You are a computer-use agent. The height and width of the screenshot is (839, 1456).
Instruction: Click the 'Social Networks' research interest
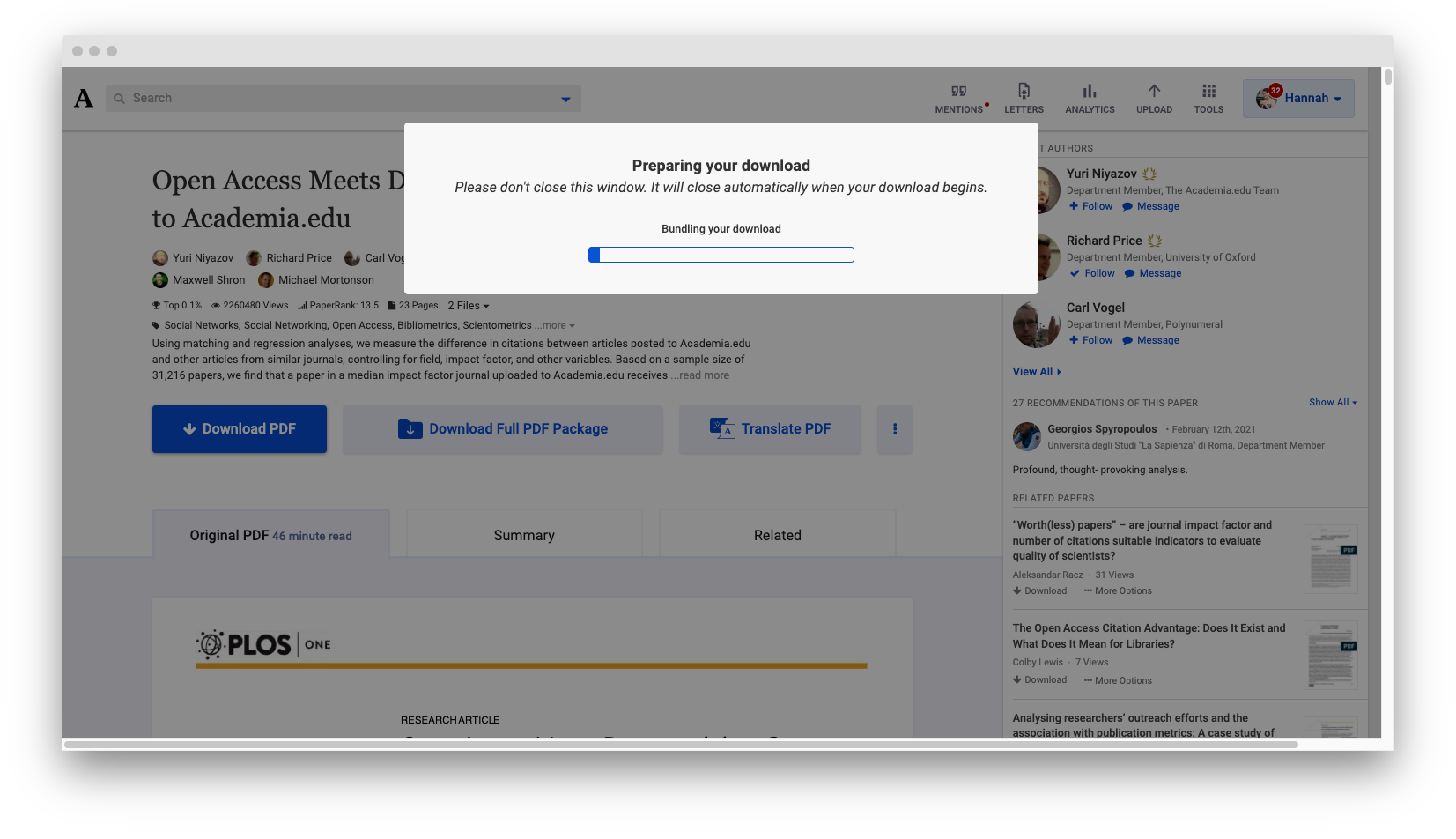pyautogui.click(x=201, y=326)
